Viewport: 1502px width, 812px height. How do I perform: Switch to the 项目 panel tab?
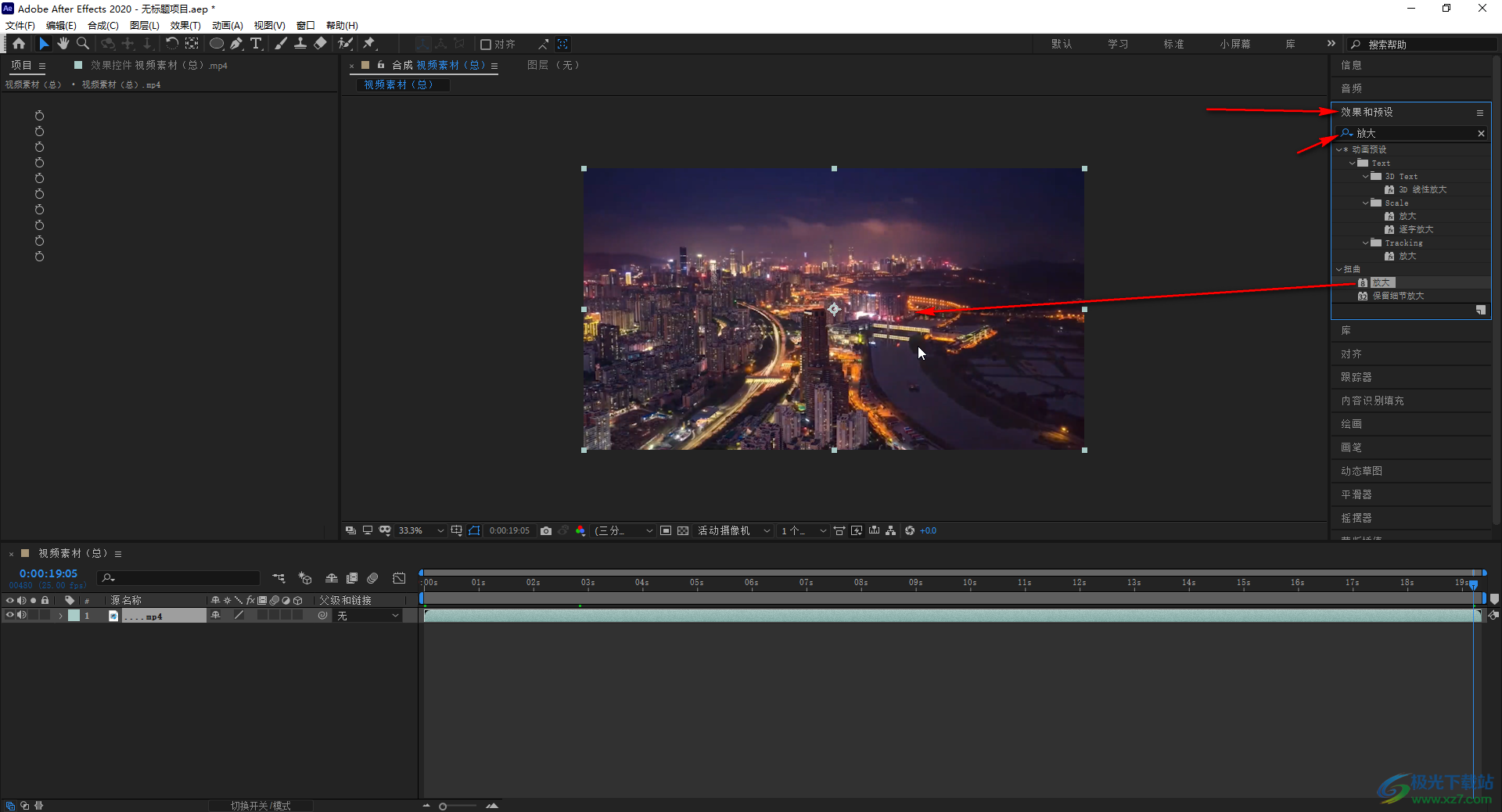coord(21,66)
